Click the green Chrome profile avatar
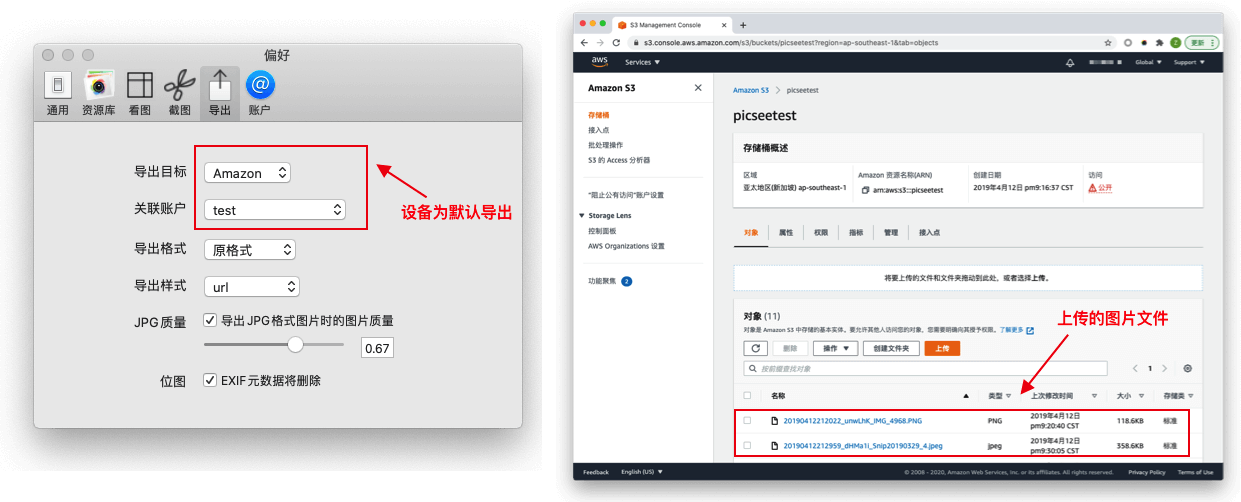 [1175, 43]
